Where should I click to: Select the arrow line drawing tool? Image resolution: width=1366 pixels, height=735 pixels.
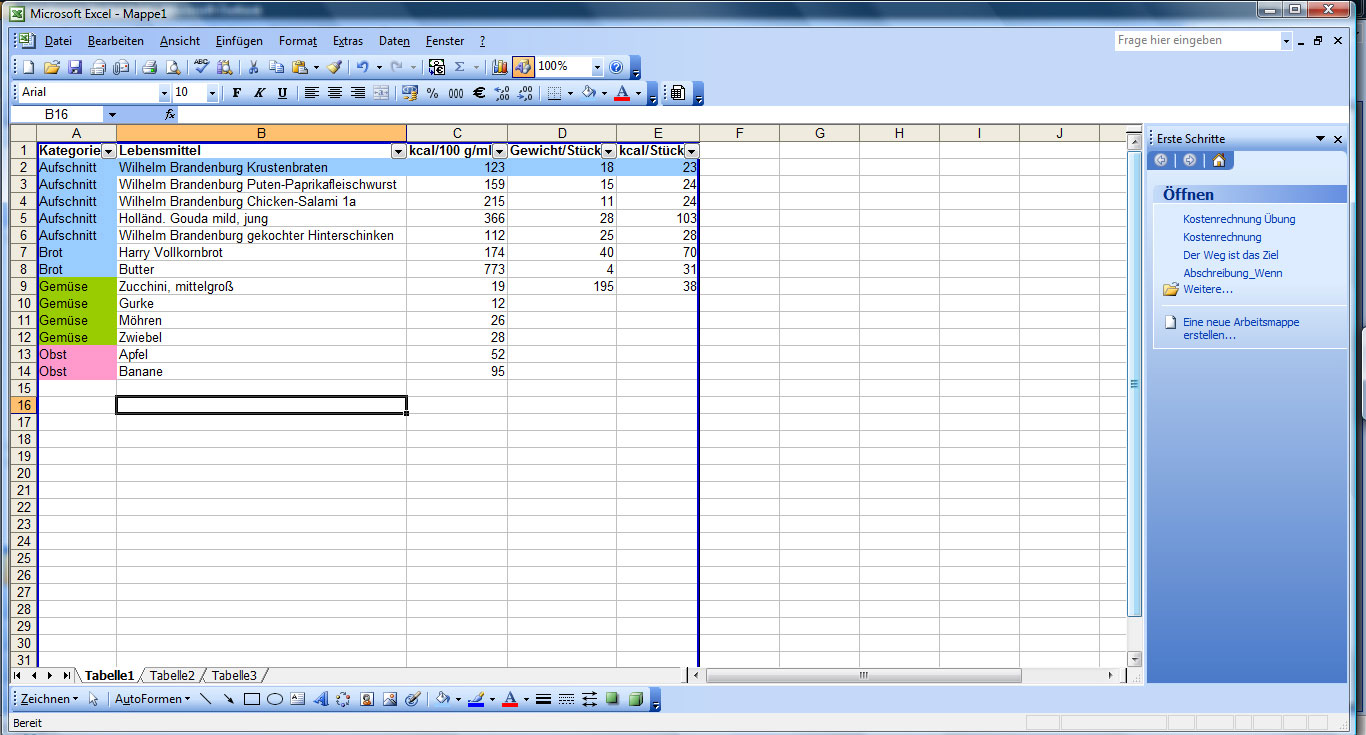click(x=229, y=699)
